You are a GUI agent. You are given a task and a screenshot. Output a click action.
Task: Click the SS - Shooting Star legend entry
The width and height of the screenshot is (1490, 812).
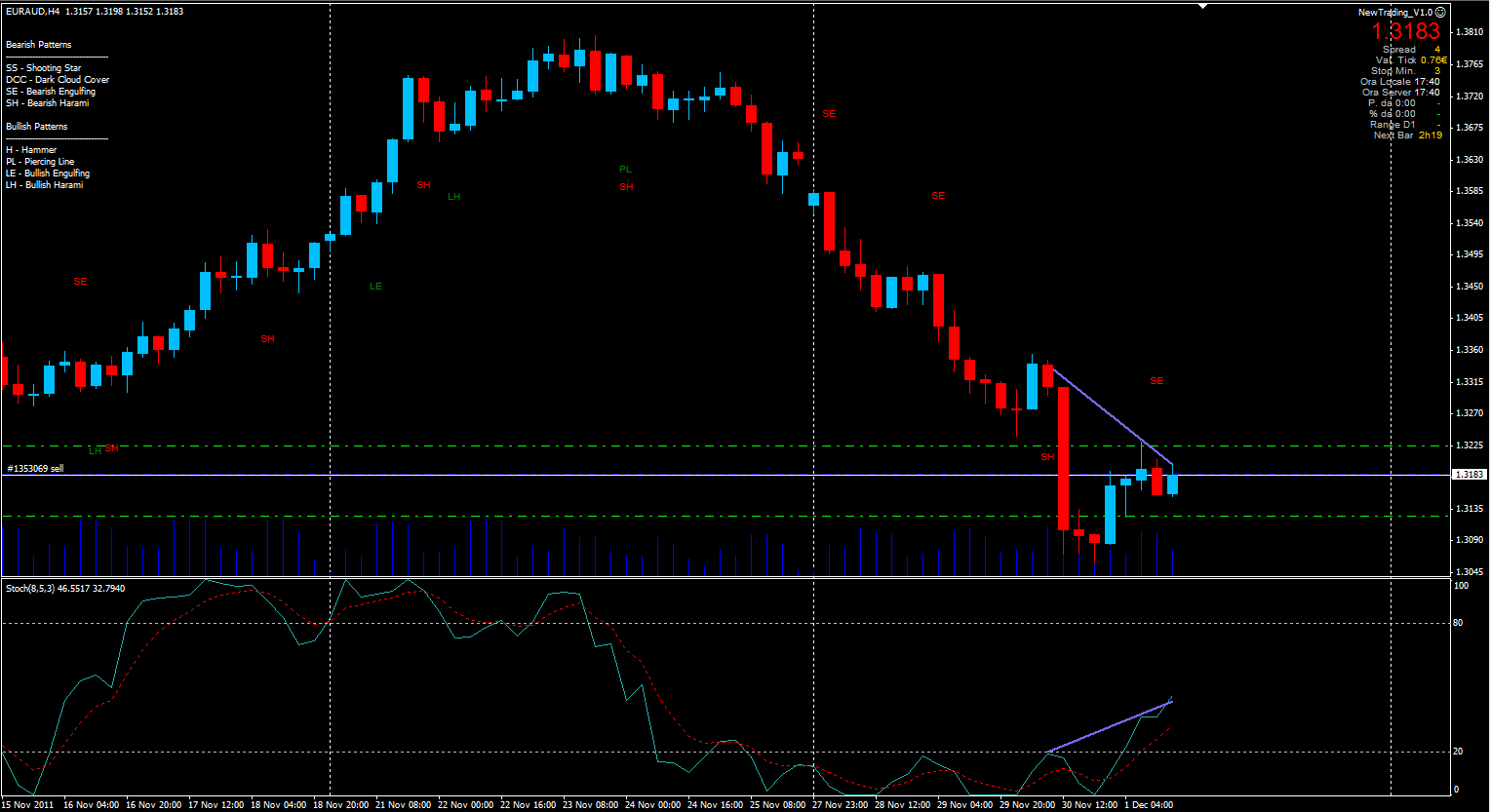43,68
